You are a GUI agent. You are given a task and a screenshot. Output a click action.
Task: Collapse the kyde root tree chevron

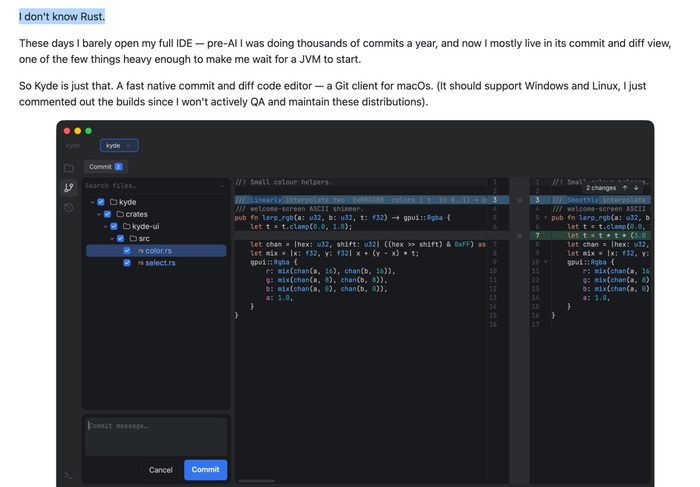point(92,202)
